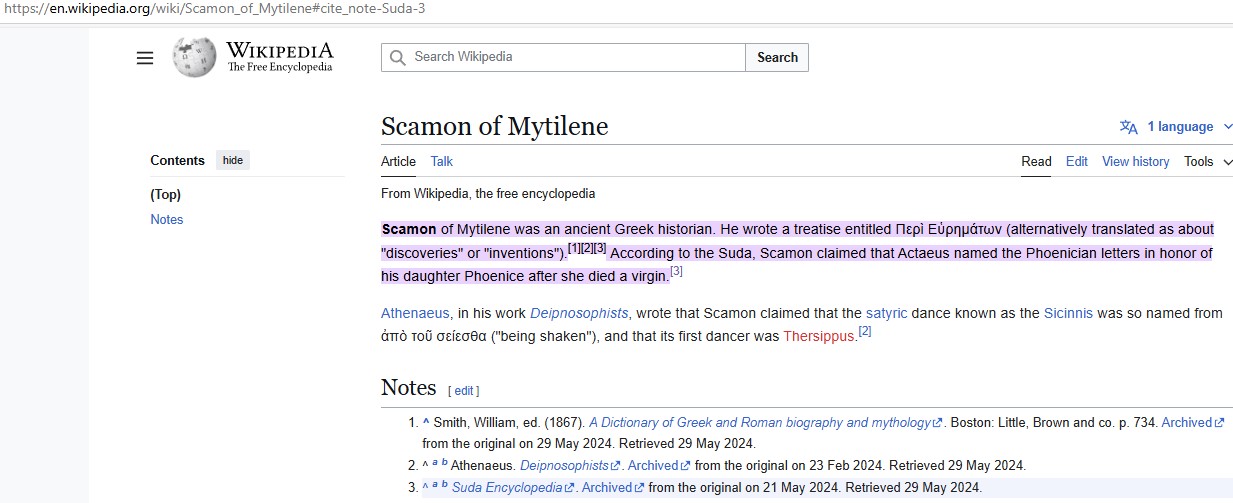Click the Search button
Viewport: 1233px width, 503px height.
coord(777,58)
